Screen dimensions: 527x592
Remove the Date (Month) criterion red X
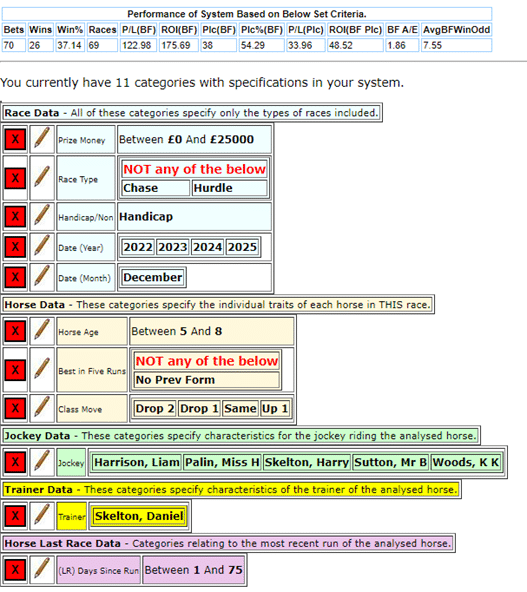[15, 278]
